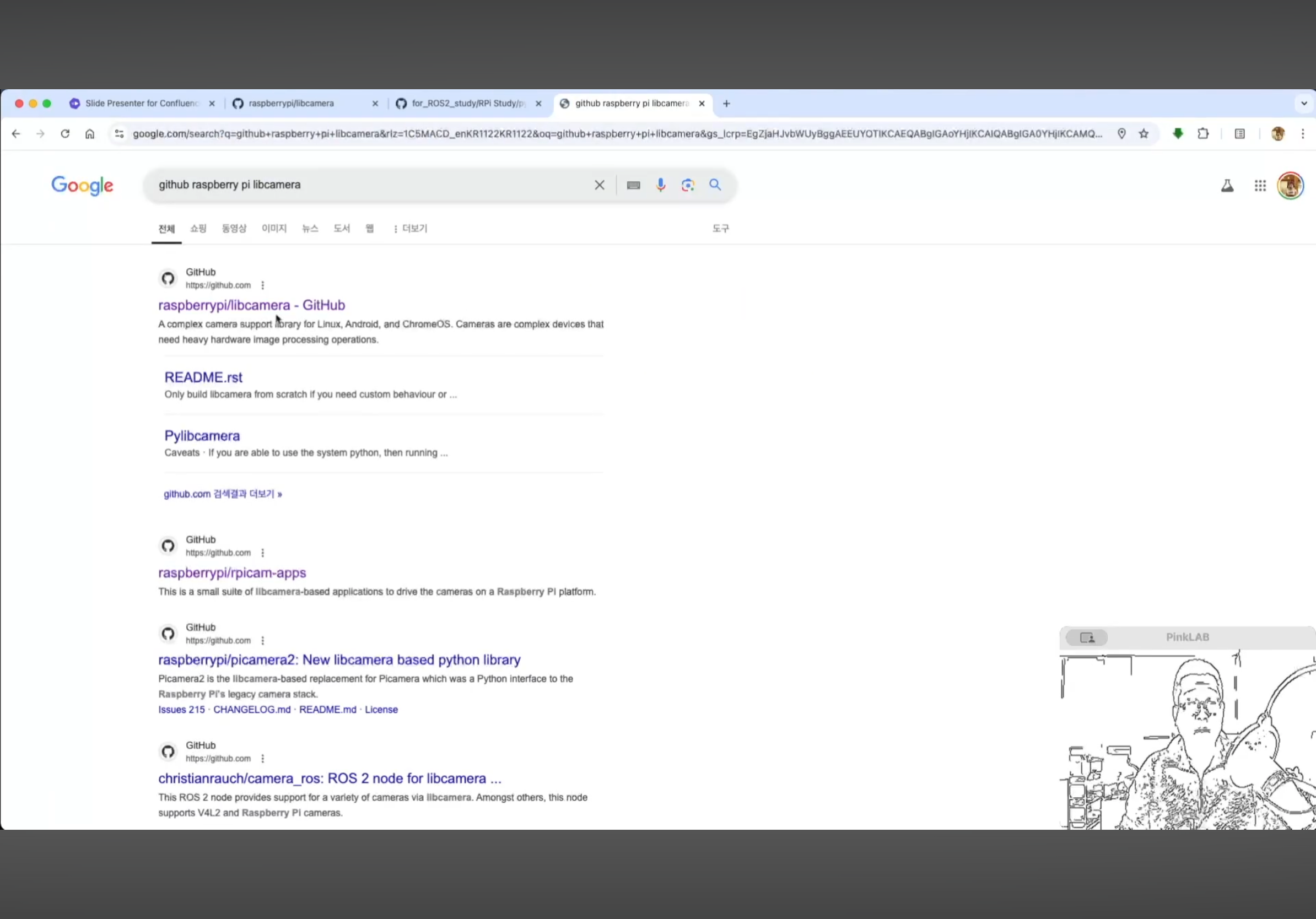Open the browser extensions puzzle icon
This screenshot has height=919, width=1316.
1202,134
